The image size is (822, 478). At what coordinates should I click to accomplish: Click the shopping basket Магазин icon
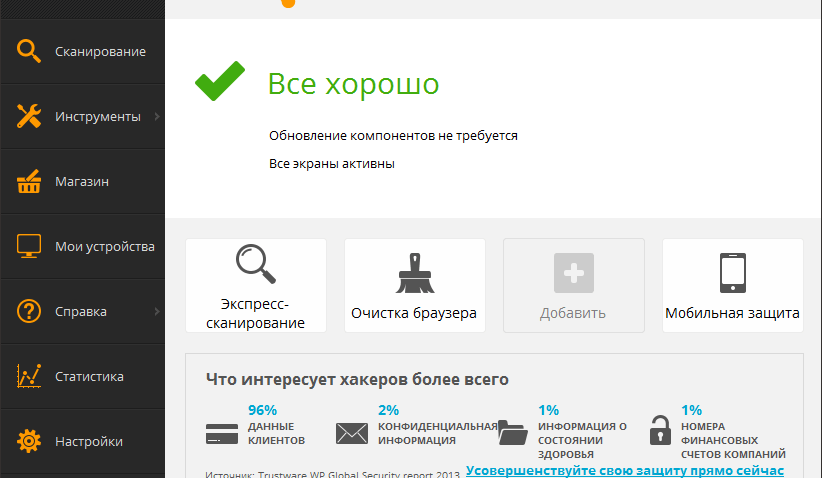tap(29, 181)
